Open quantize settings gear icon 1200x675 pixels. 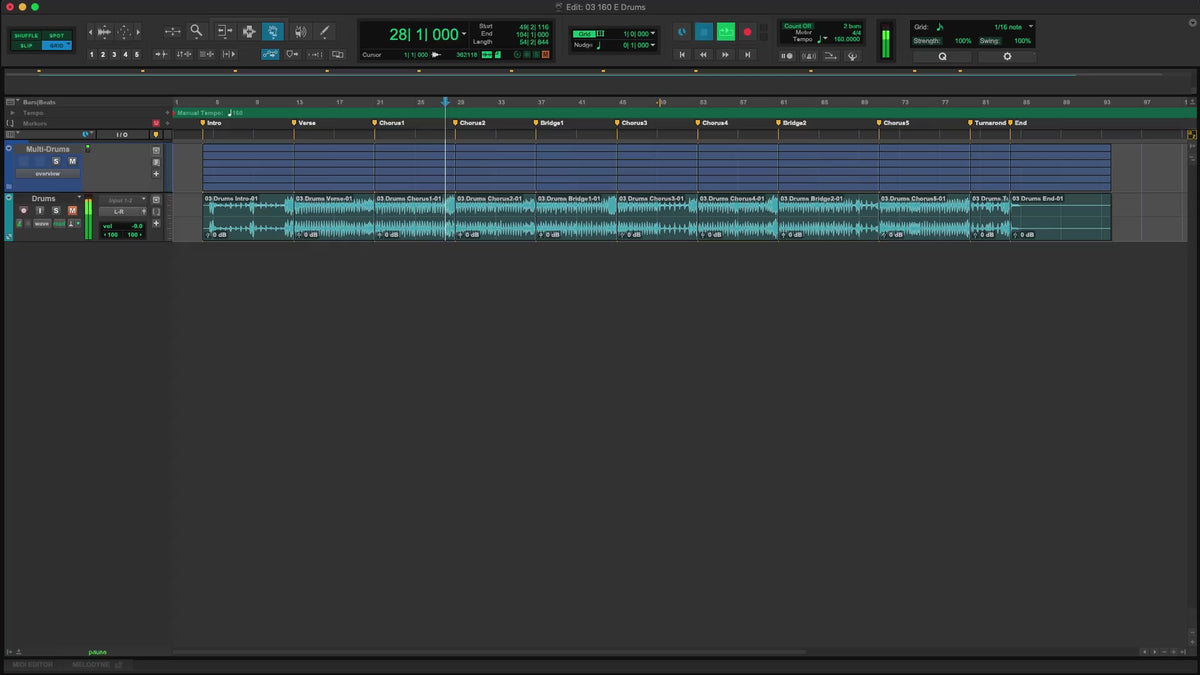(1006, 57)
